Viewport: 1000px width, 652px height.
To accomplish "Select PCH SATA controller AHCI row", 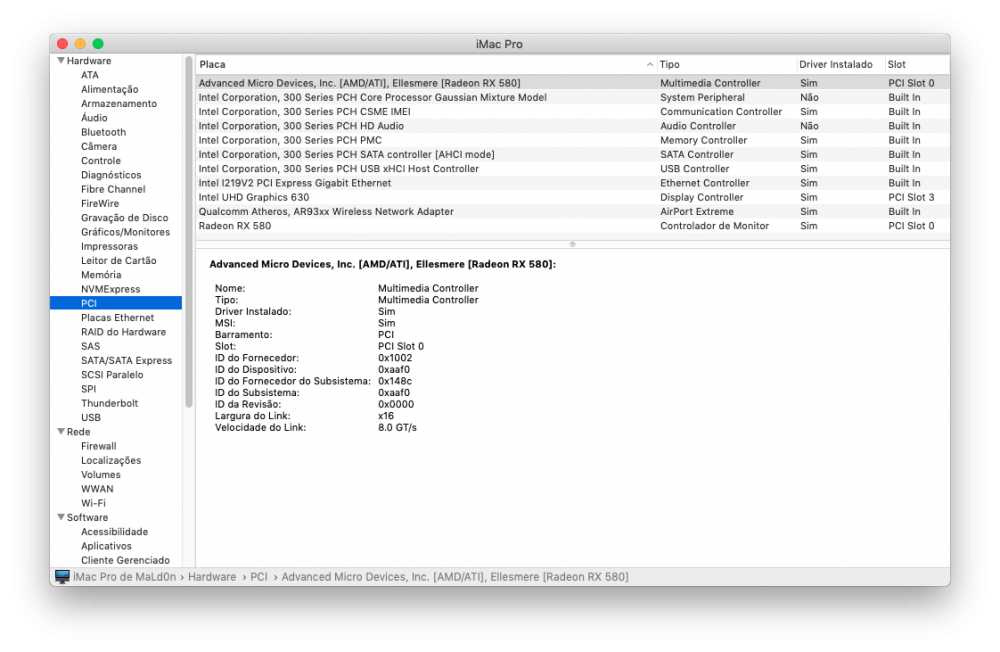I will click(573, 154).
